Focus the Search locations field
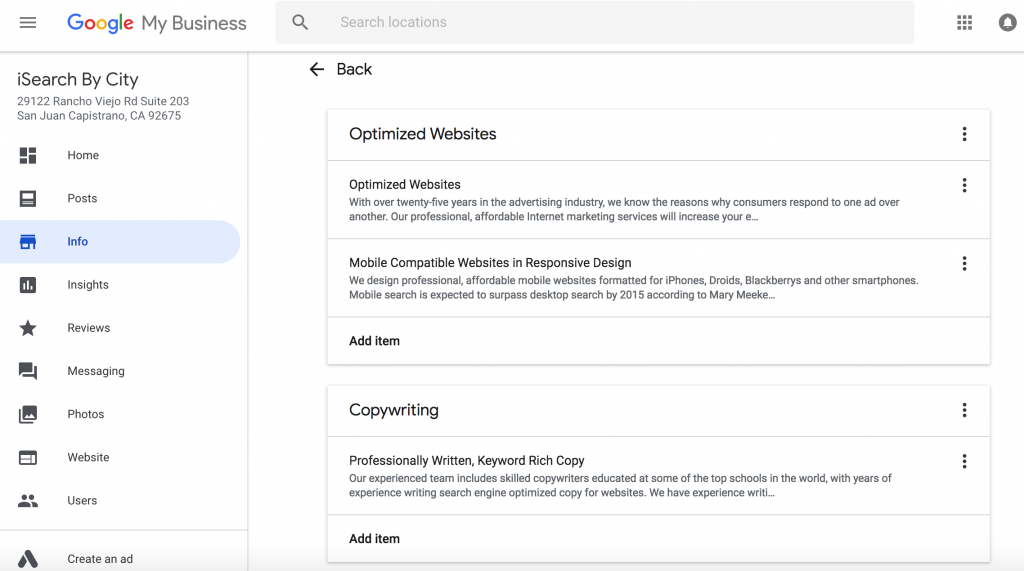Screen dimensions: 1024x571 coord(594,22)
